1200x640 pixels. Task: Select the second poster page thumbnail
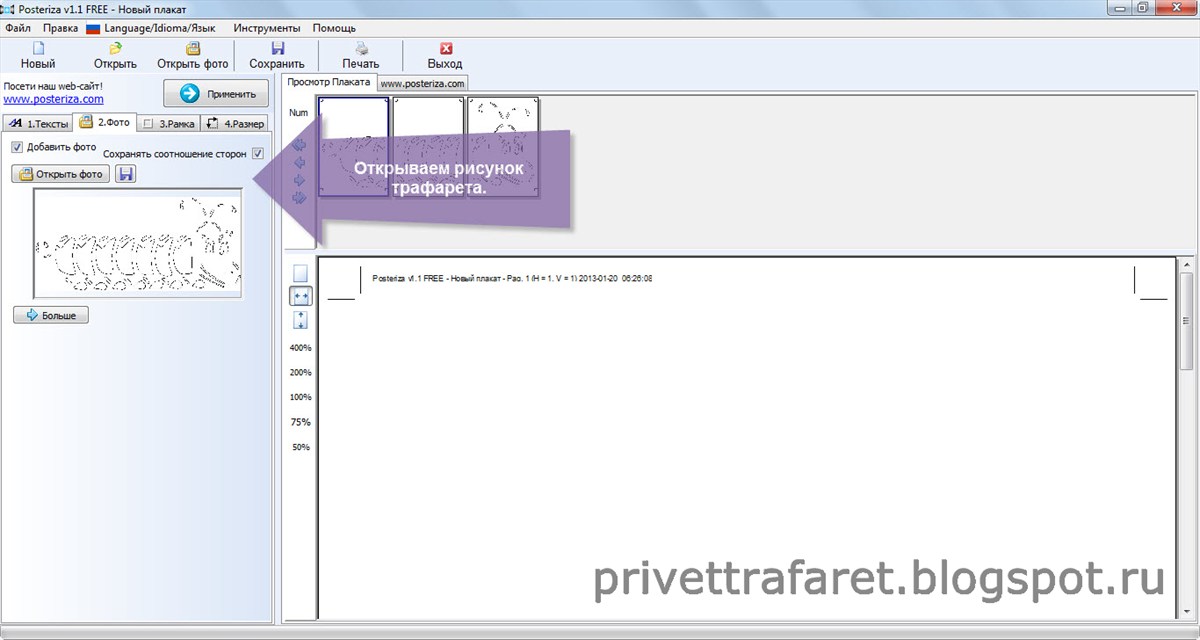coord(428,146)
